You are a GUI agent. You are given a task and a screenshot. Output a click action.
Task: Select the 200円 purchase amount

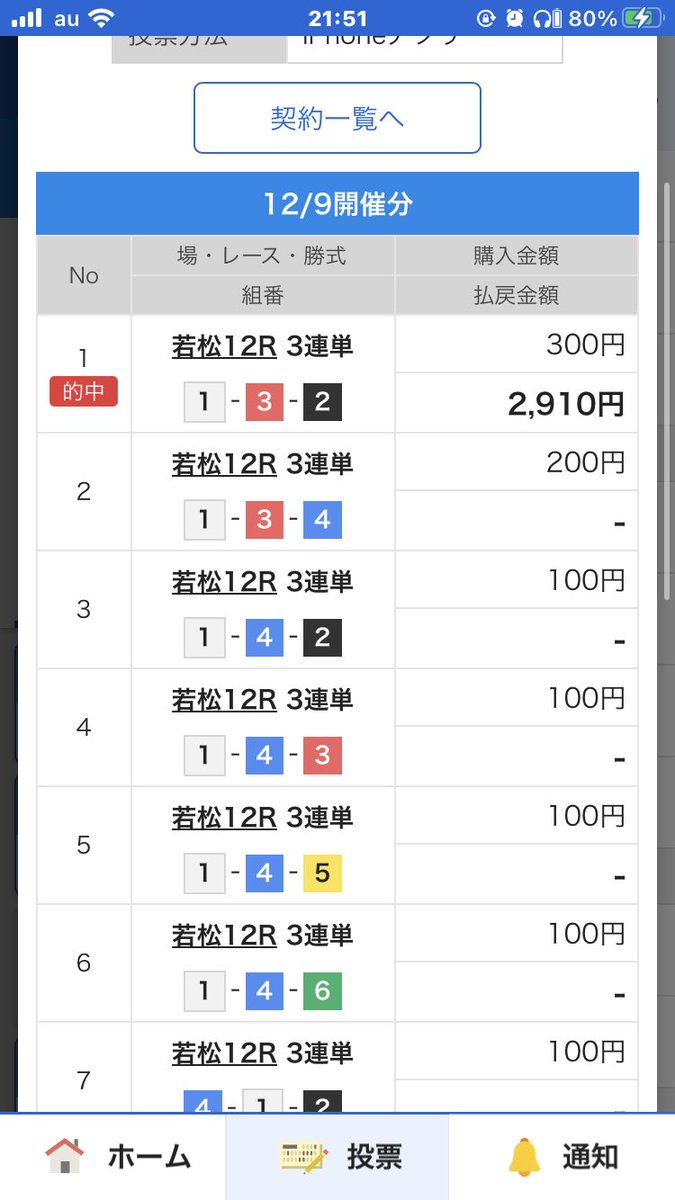click(586, 462)
